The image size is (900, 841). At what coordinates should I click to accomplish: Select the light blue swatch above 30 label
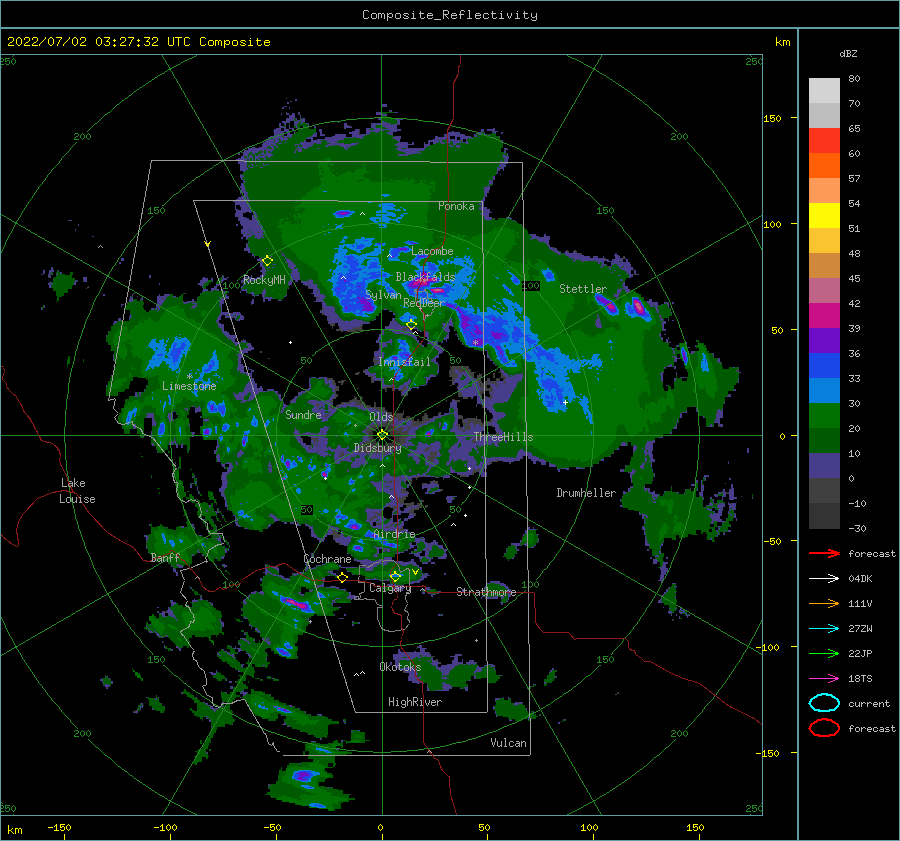[824, 390]
